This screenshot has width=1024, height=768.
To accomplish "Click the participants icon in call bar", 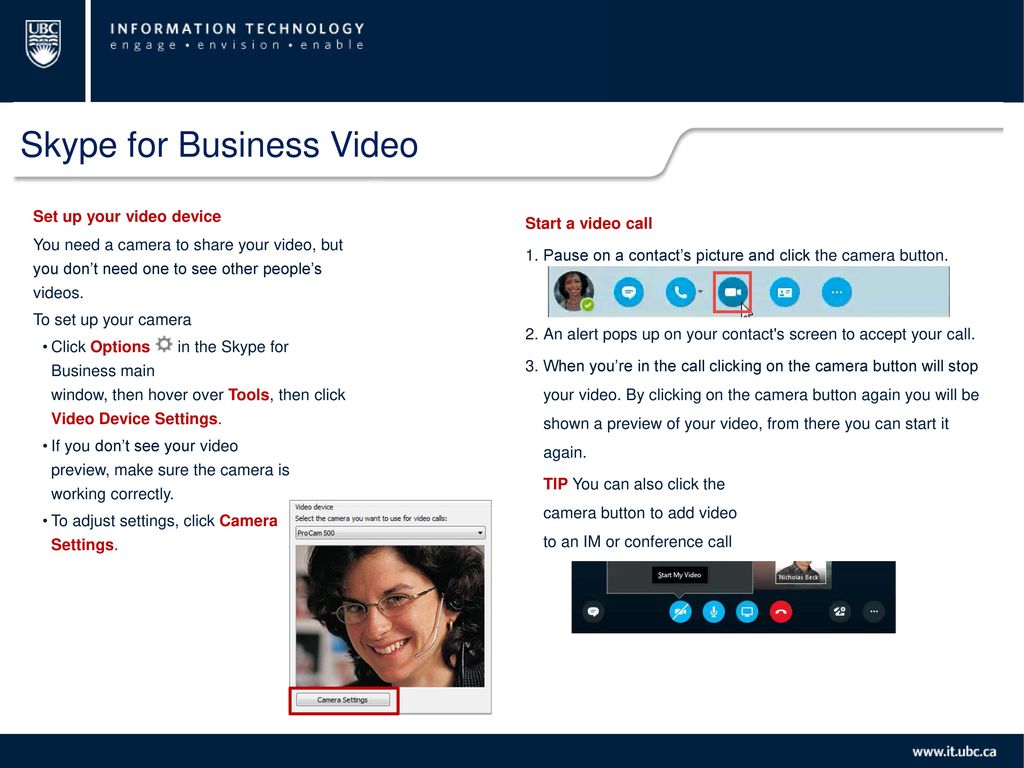I will (840, 612).
